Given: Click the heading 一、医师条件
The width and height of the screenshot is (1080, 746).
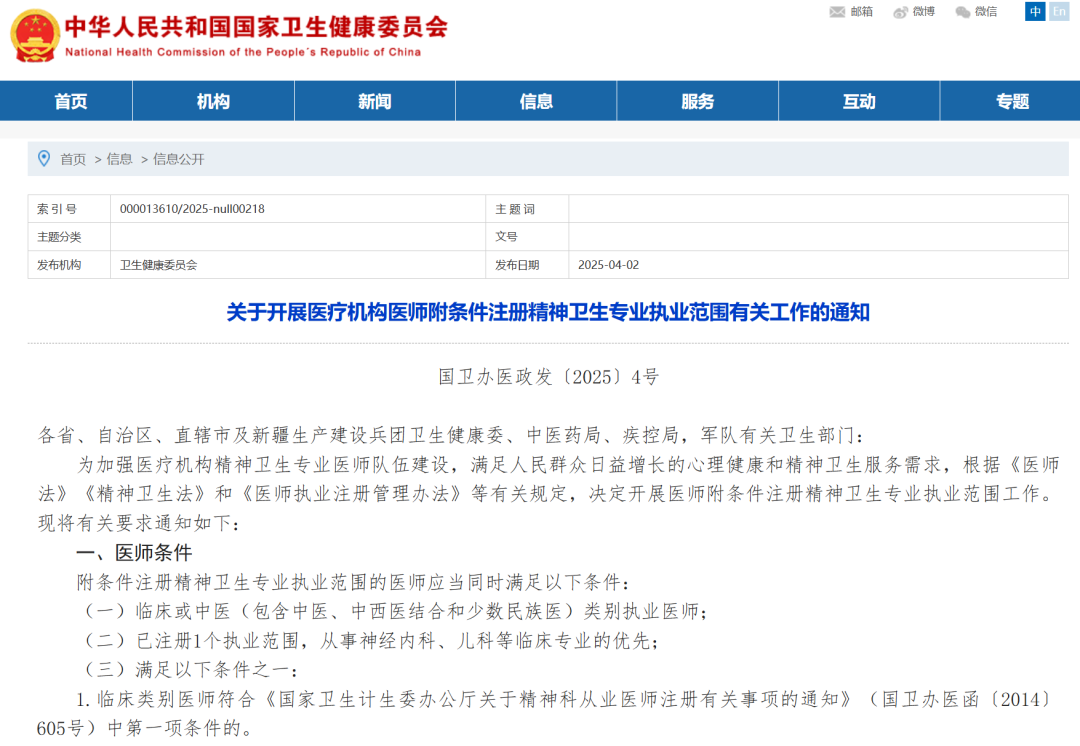Looking at the screenshot, I should [134, 552].
